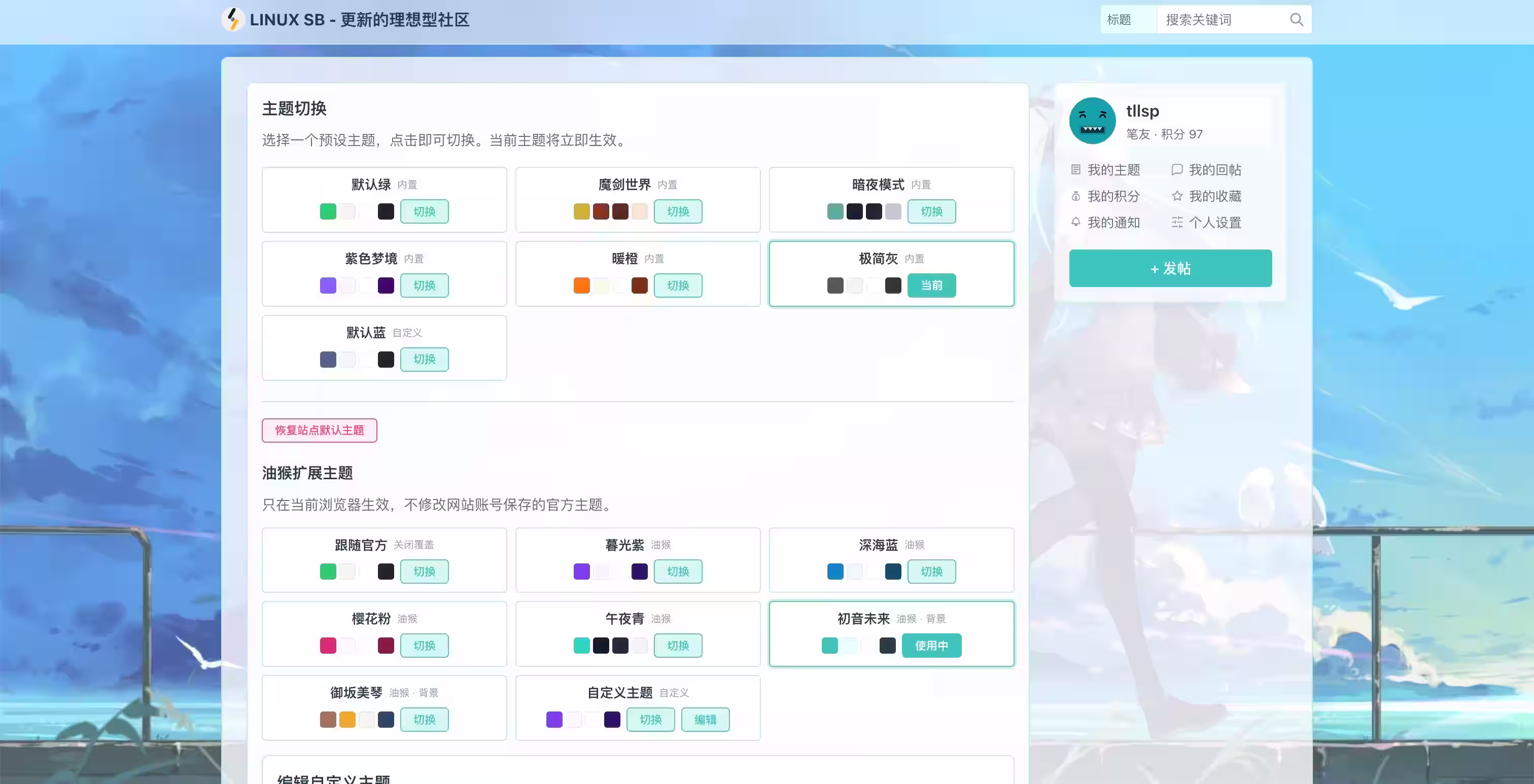
Task: Switch to 跟随官方 option
Action: (424, 572)
